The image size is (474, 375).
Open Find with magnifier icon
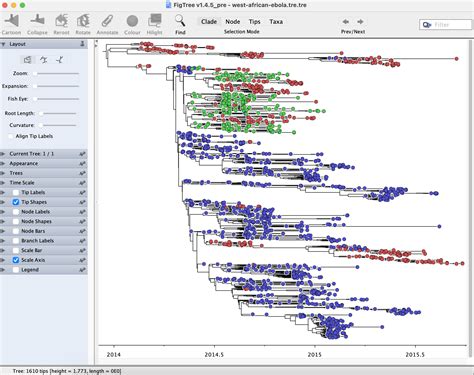pyautogui.click(x=180, y=21)
